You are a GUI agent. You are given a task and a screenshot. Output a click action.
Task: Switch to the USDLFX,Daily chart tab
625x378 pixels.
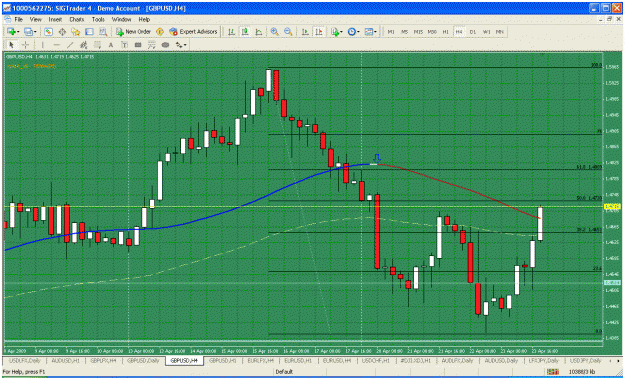[x=25, y=360]
